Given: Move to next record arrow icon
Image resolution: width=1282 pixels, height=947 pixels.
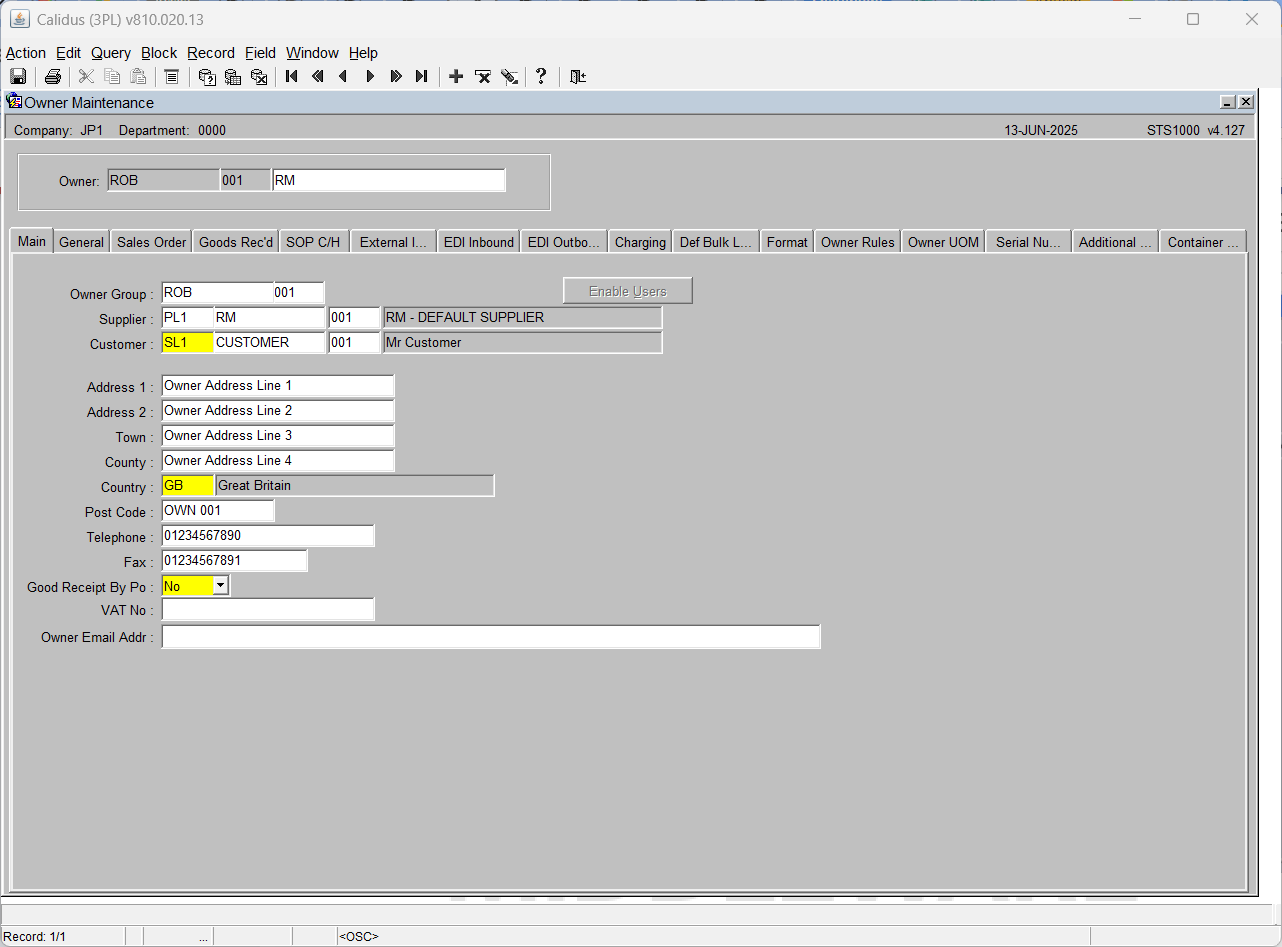Looking at the screenshot, I should click(x=370, y=76).
